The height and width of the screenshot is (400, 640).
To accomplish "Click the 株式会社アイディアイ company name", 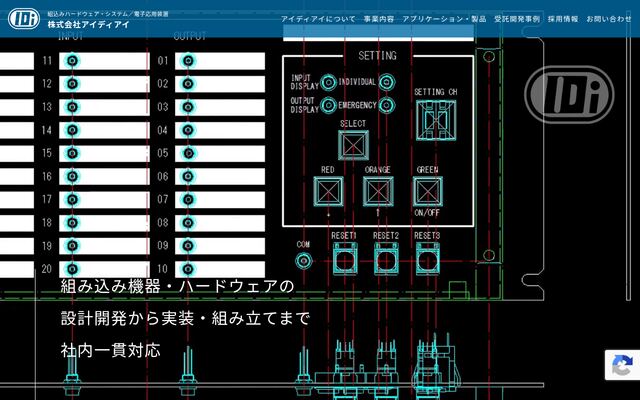I will (88, 24).
